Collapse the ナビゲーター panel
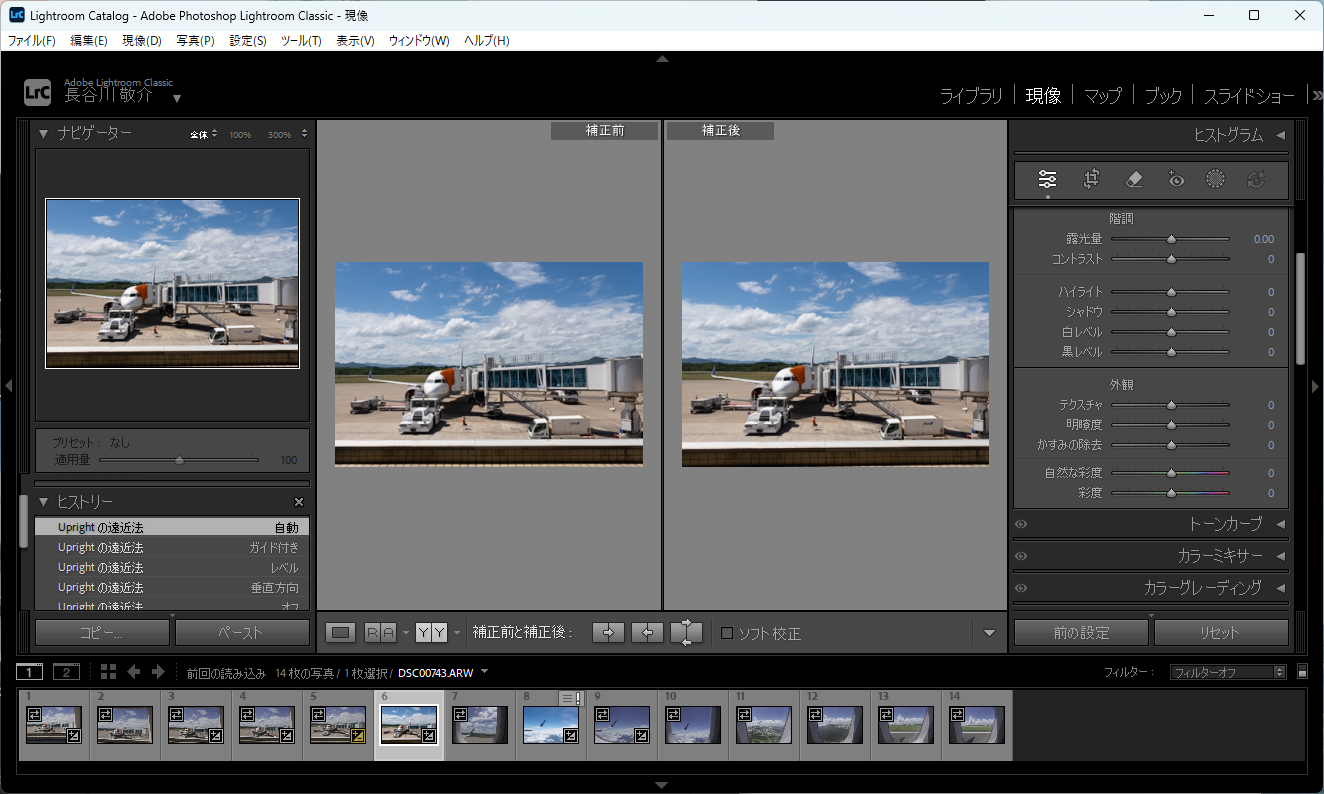 (x=44, y=133)
